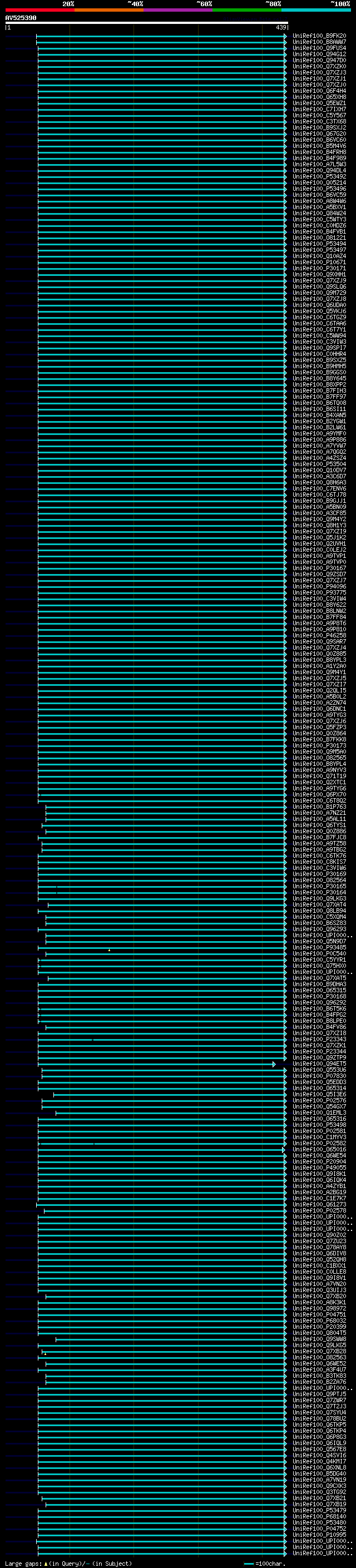Click the UniRef100_Q6PX70 label
The height and width of the screenshot is (1568, 356).
pyautogui.click(x=319, y=794)
